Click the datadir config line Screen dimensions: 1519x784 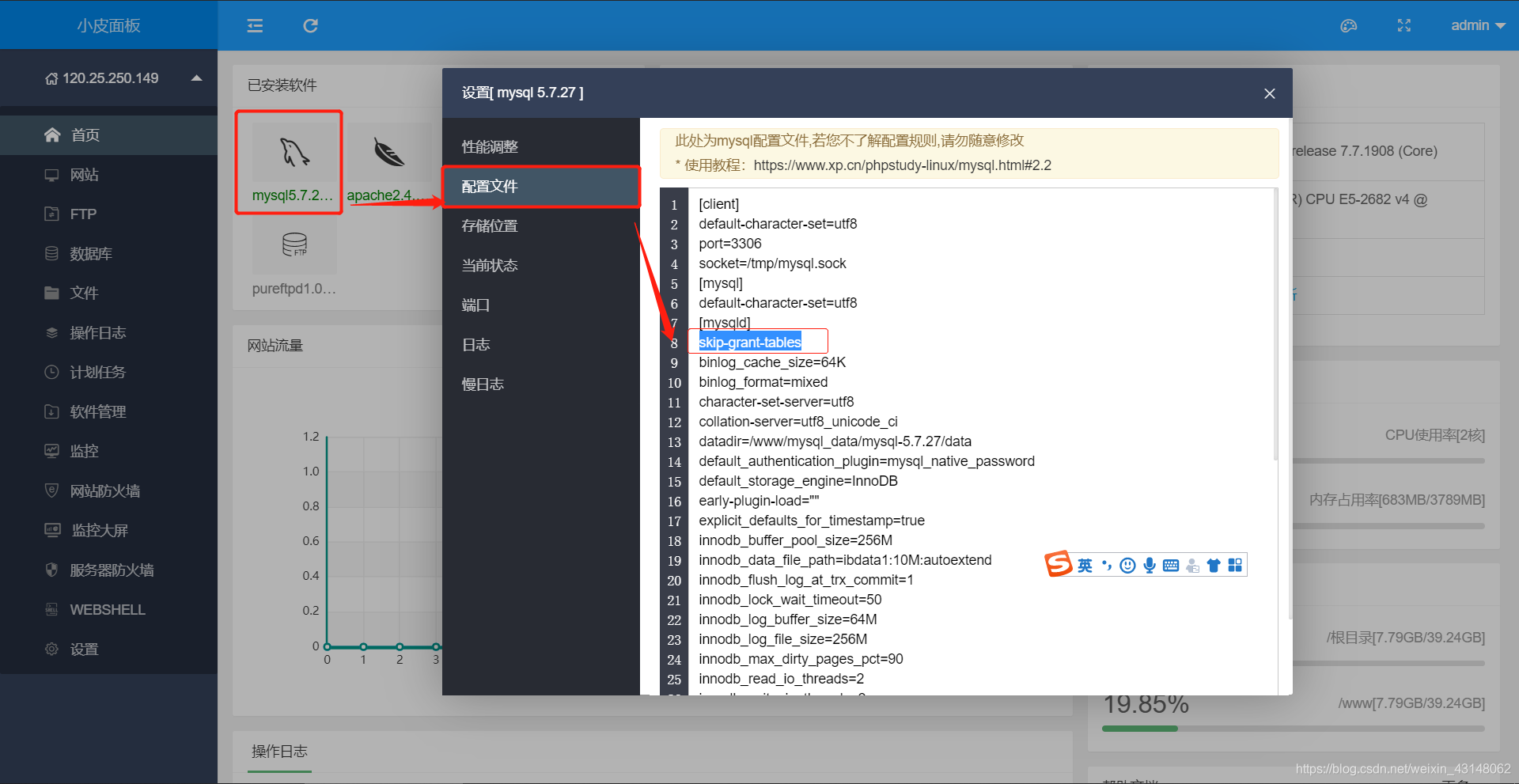click(835, 441)
